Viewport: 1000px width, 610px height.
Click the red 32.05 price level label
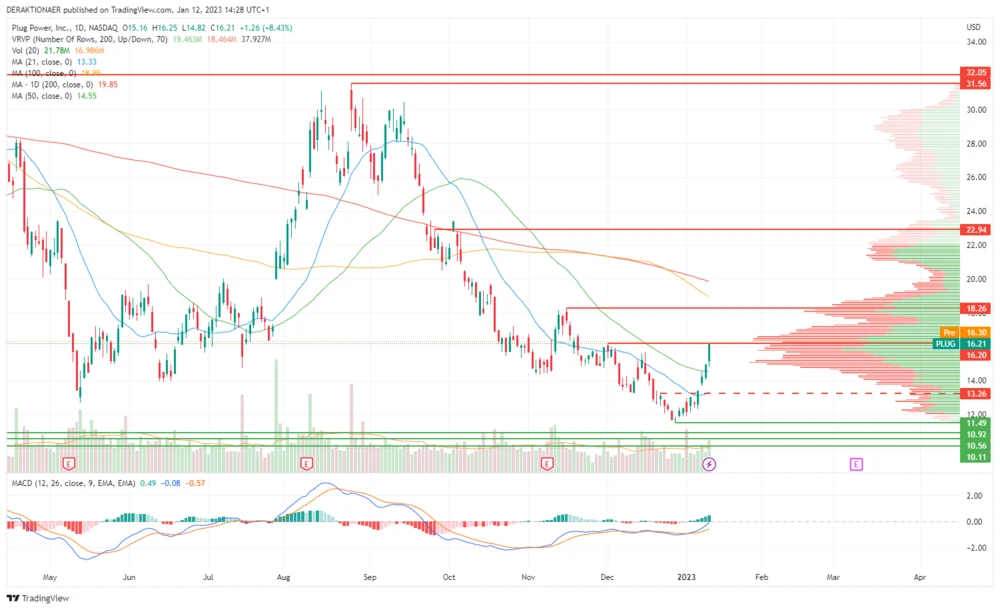pyautogui.click(x=975, y=73)
